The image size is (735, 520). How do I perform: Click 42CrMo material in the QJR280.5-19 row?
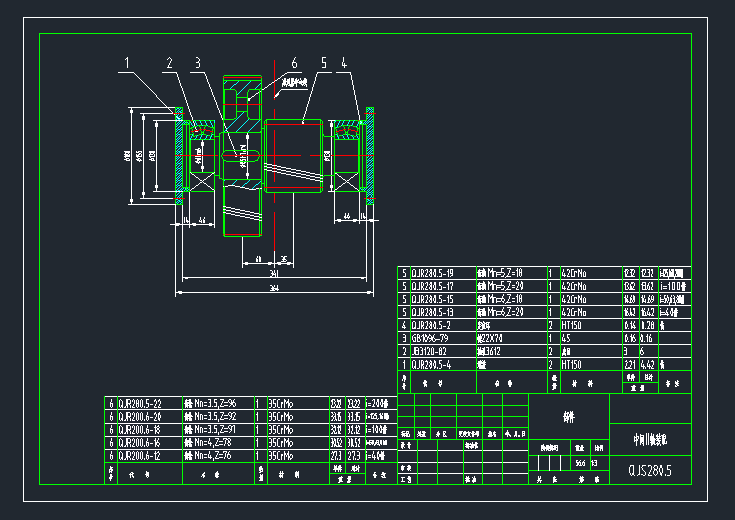574,273
